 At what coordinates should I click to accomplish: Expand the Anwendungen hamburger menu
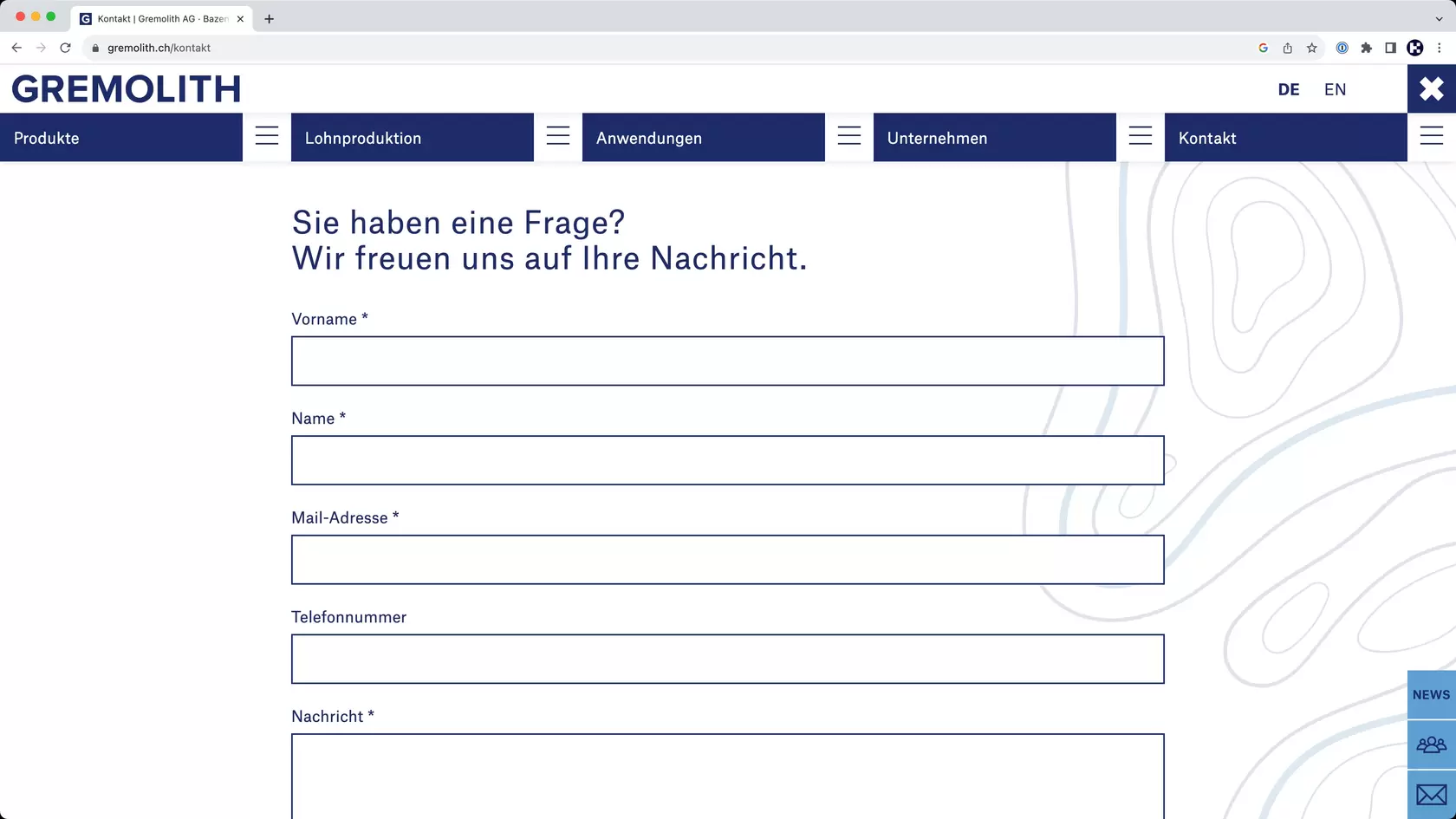(x=849, y=136)
